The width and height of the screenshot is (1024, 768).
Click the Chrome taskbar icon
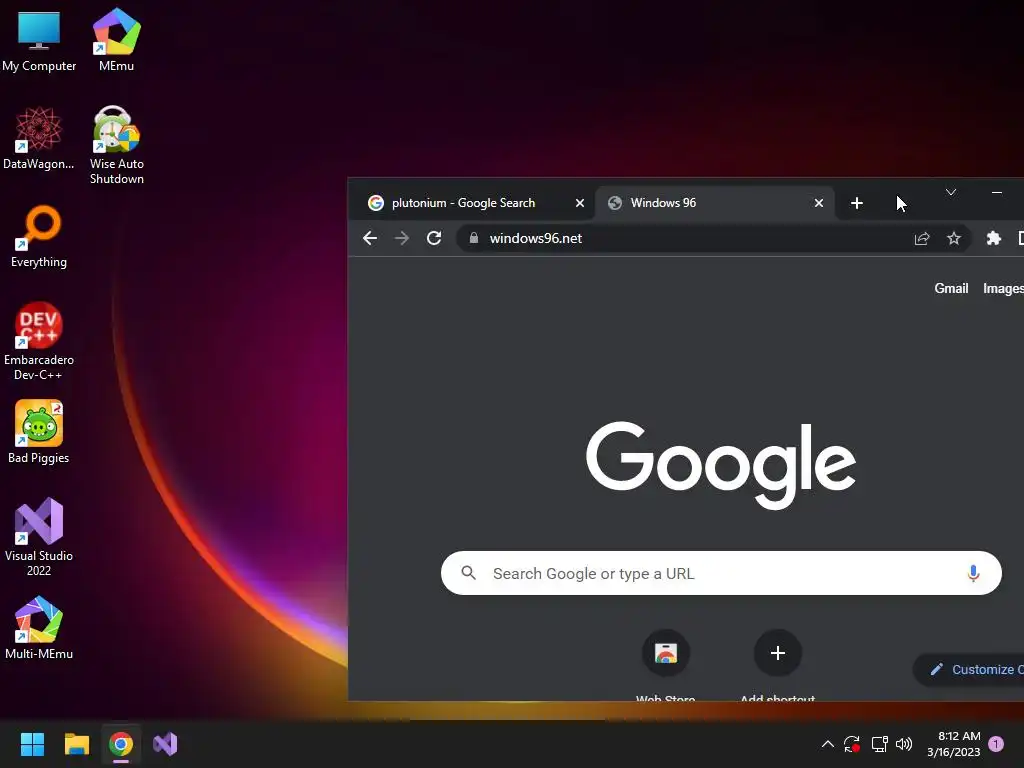tap(121, 744)
